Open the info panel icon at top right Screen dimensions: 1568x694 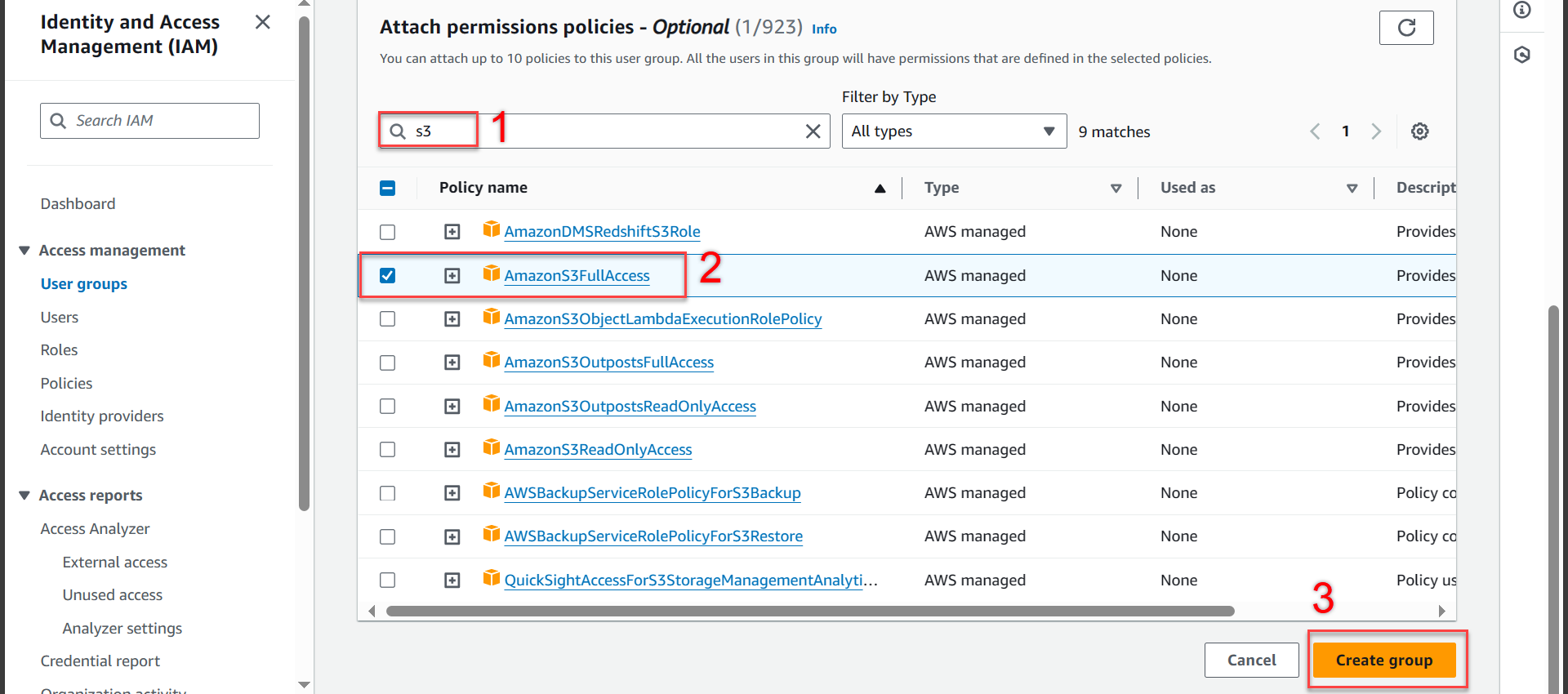coord(1522,10)
